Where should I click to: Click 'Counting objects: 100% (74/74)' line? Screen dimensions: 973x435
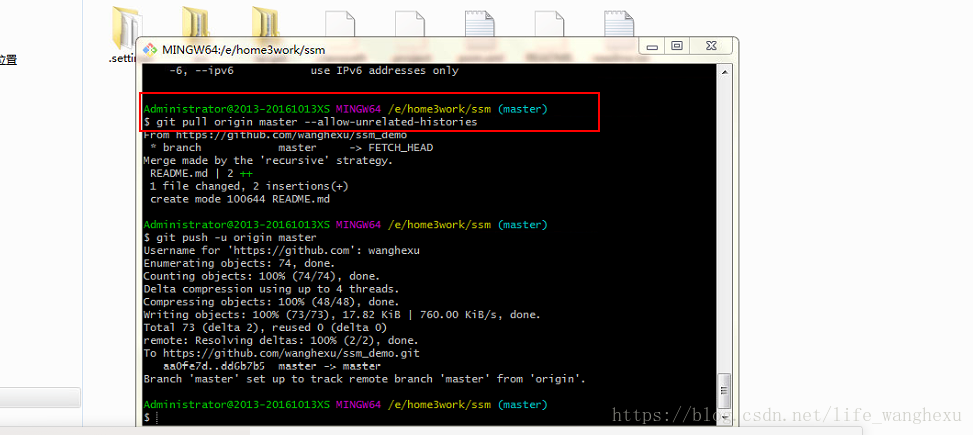[261, 276]
